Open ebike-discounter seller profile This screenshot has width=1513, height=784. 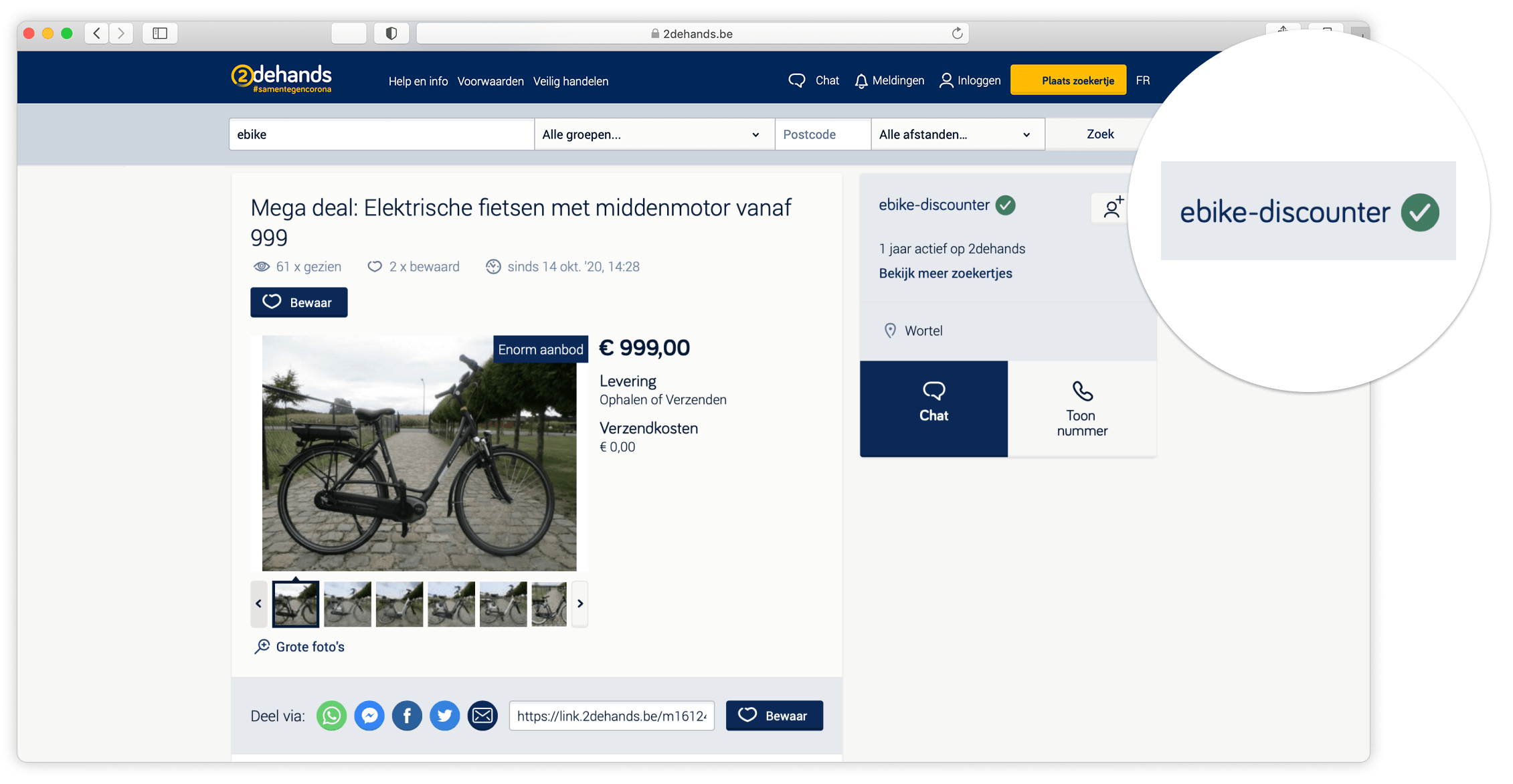point(934,205)
